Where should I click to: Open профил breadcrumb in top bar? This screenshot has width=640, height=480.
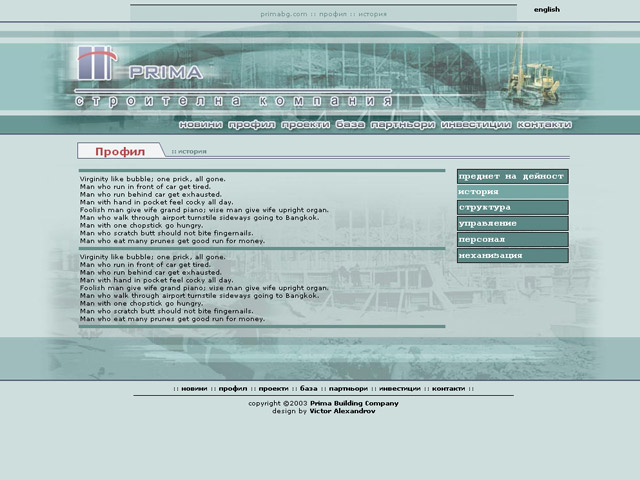pyautogui.click(x=333, y=14)
